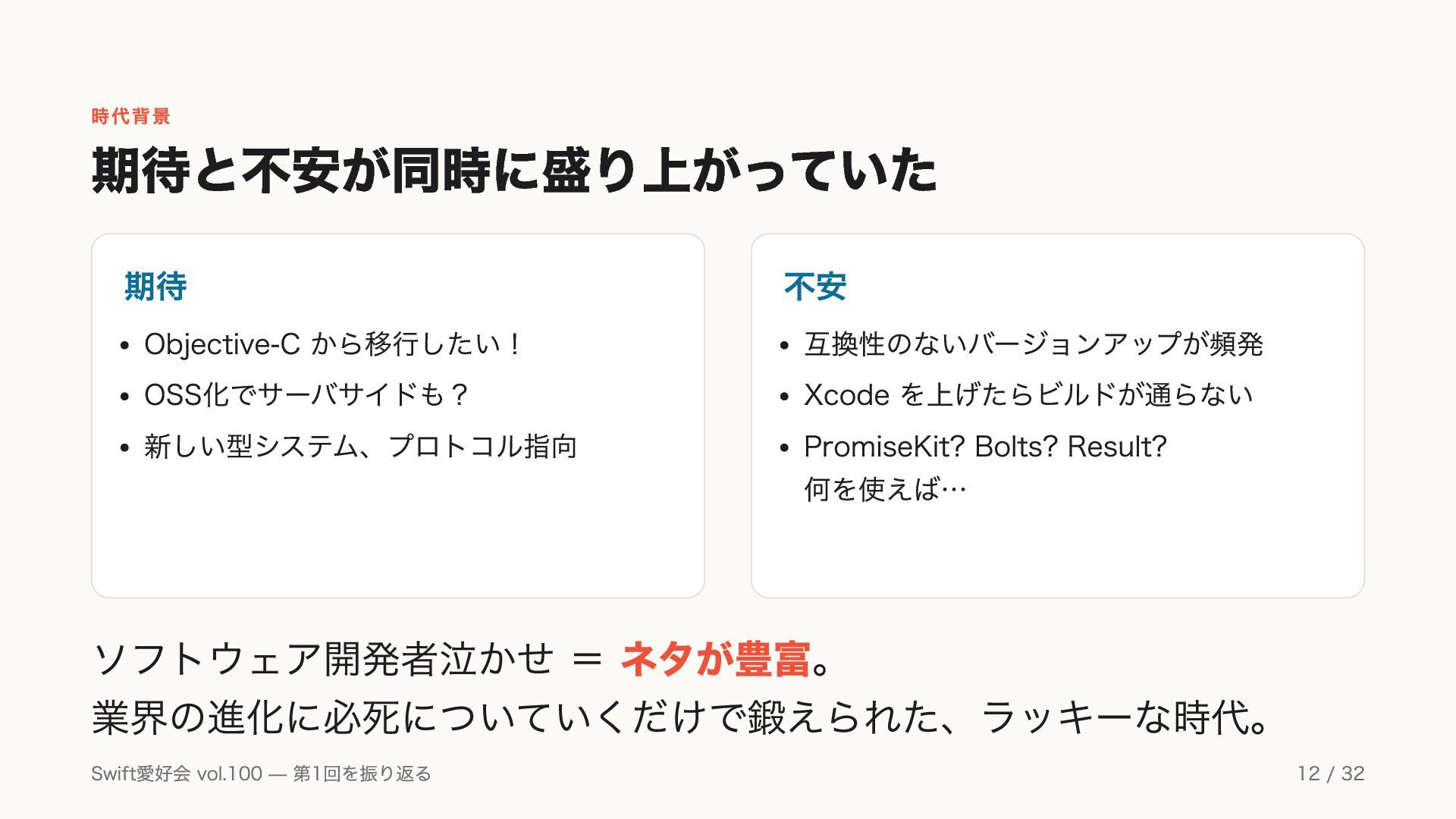Click the page number 12 / 32

(1331, 773)
